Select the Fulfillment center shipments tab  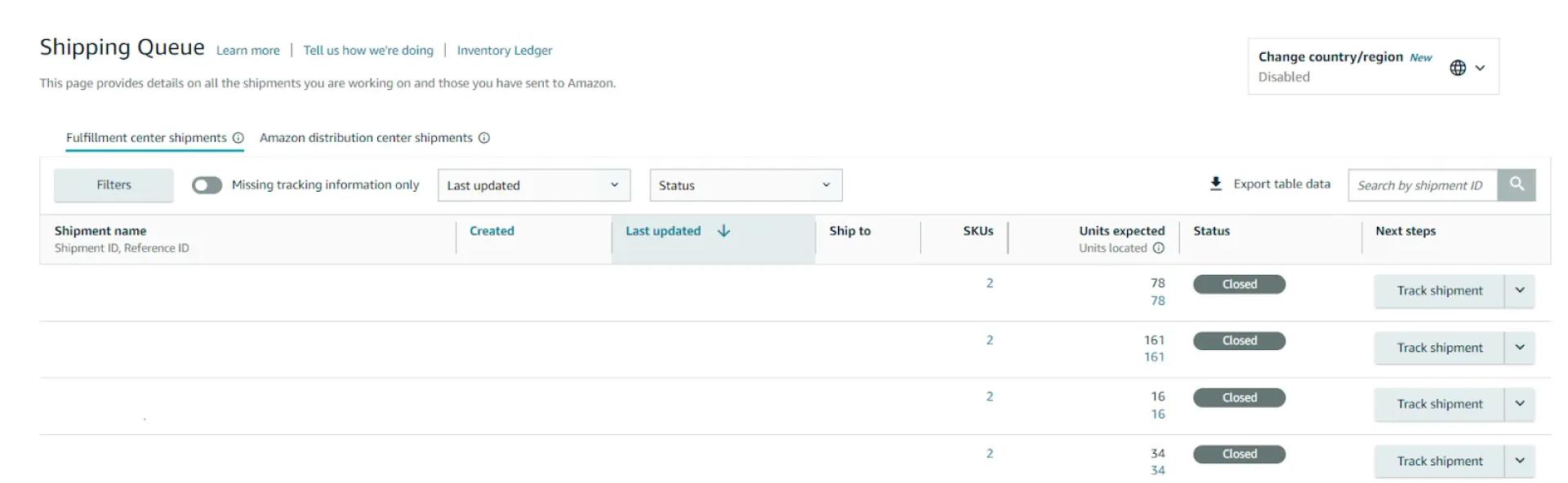146,138
